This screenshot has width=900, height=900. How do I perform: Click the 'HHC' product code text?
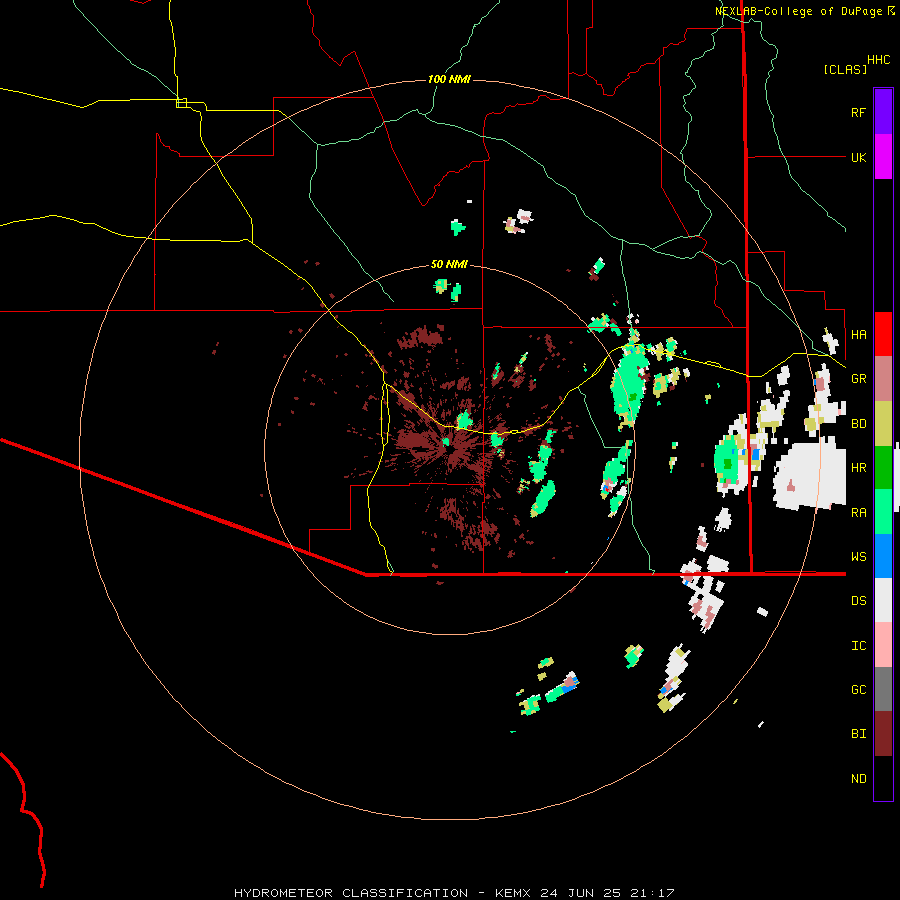pyautogui.click(x=879, y=60)
